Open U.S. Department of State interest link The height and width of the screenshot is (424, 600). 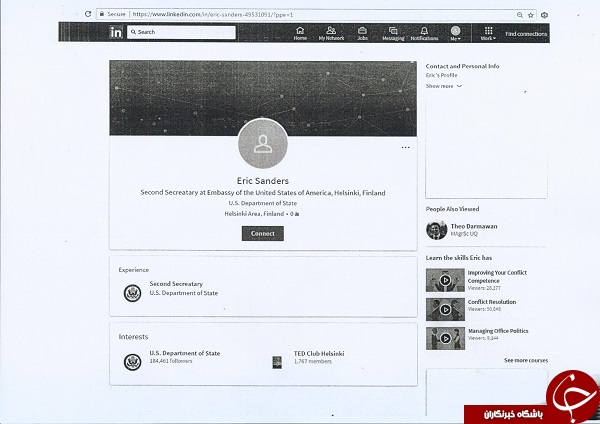[184, 353]
